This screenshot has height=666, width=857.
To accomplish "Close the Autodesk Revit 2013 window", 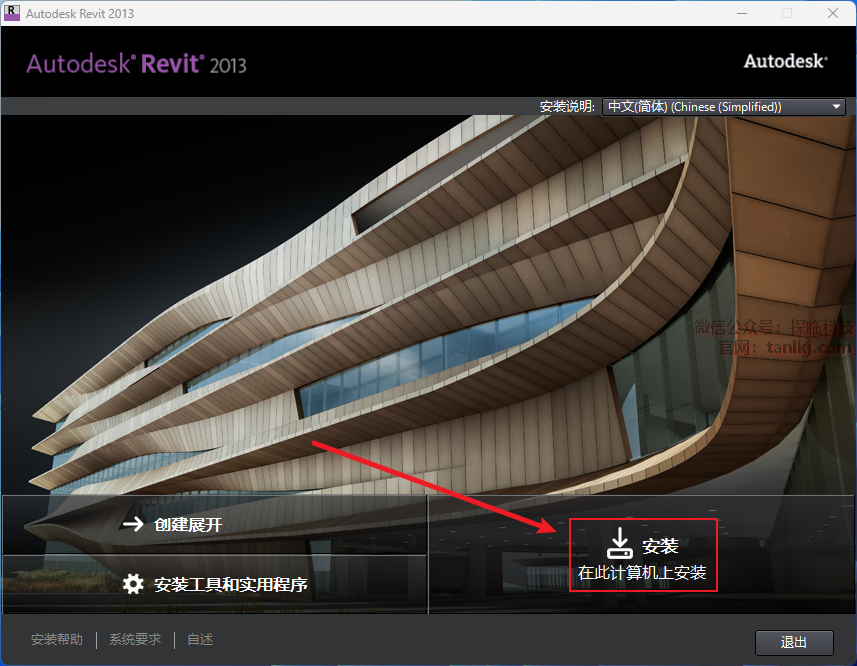I will click(x=832, y=13).
